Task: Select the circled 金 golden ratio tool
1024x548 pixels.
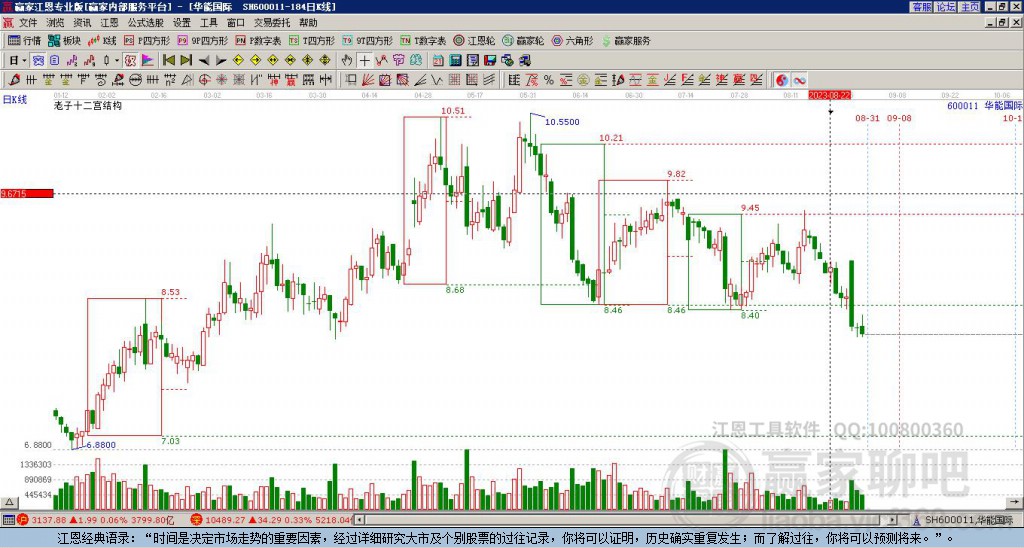Action: click(x=583, y=80)
